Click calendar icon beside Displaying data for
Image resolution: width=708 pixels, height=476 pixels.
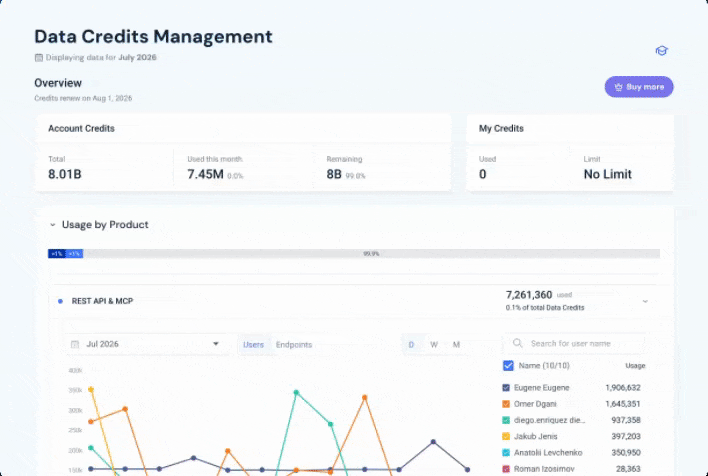tap(39, 57)
